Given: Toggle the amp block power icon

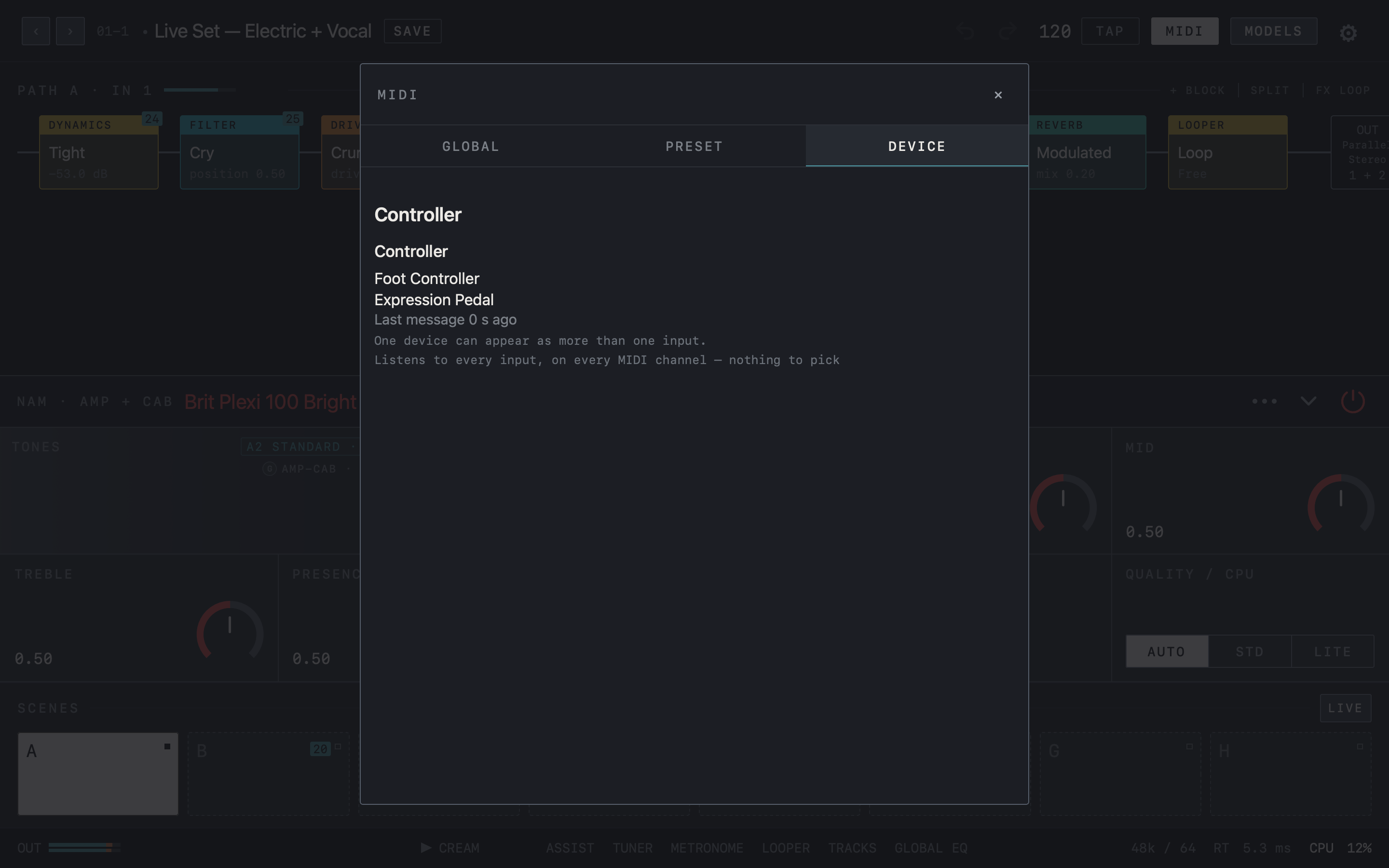Looking at the screenshot, I should click(x=1352, y=401).
